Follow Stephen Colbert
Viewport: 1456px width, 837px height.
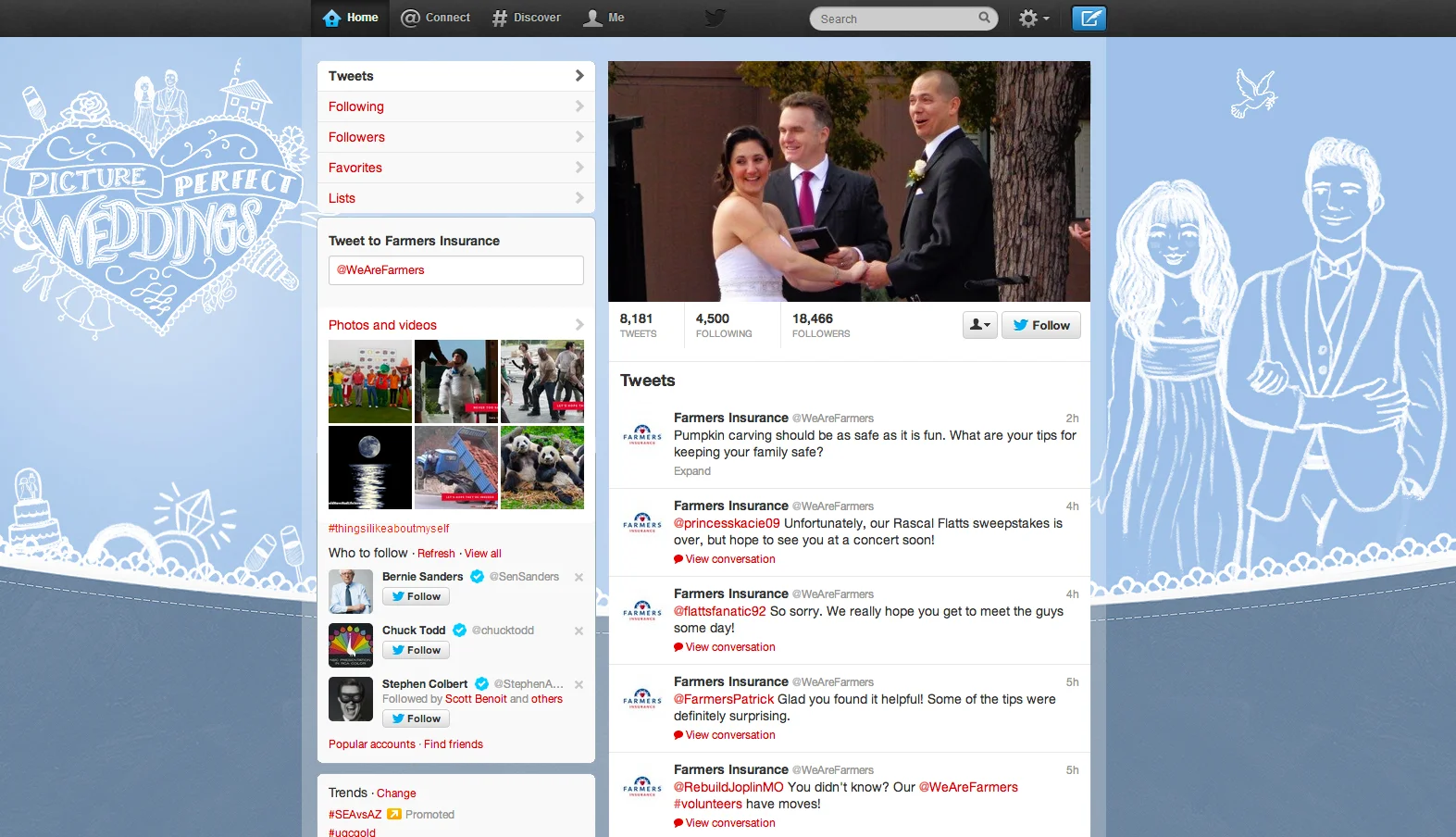click(x=416, y=718)
